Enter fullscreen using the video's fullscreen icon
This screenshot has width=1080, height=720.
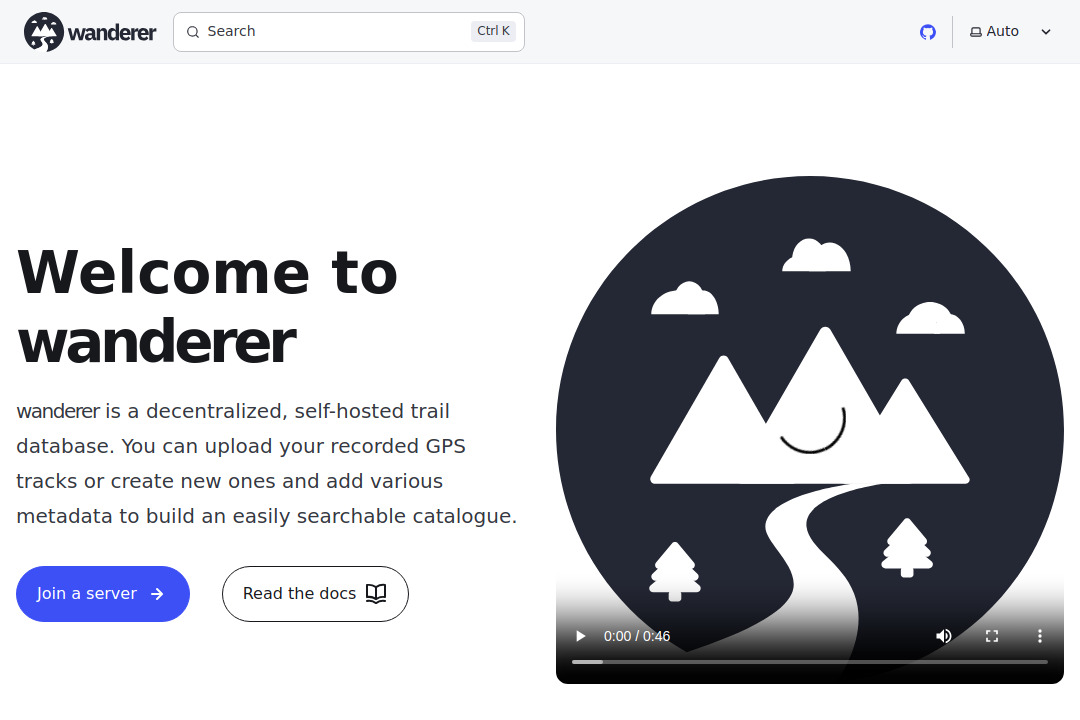pyautogui.click(x=992, y=636)
